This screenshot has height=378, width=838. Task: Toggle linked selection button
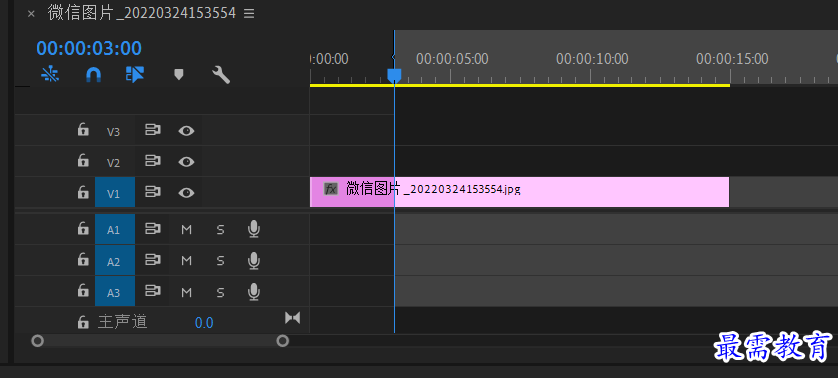point(135,75)
